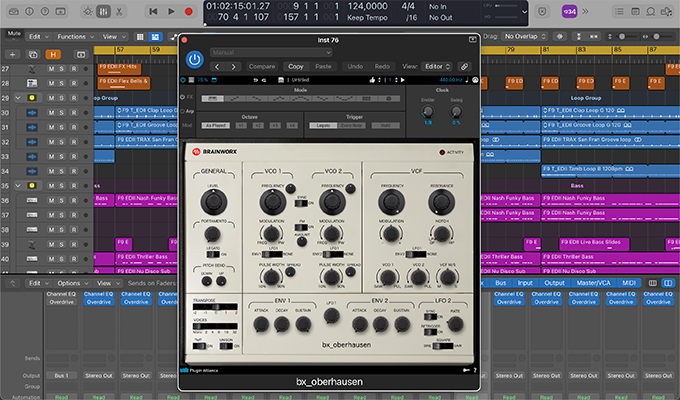Record-enable track 30 with R button

pos(74,113)
